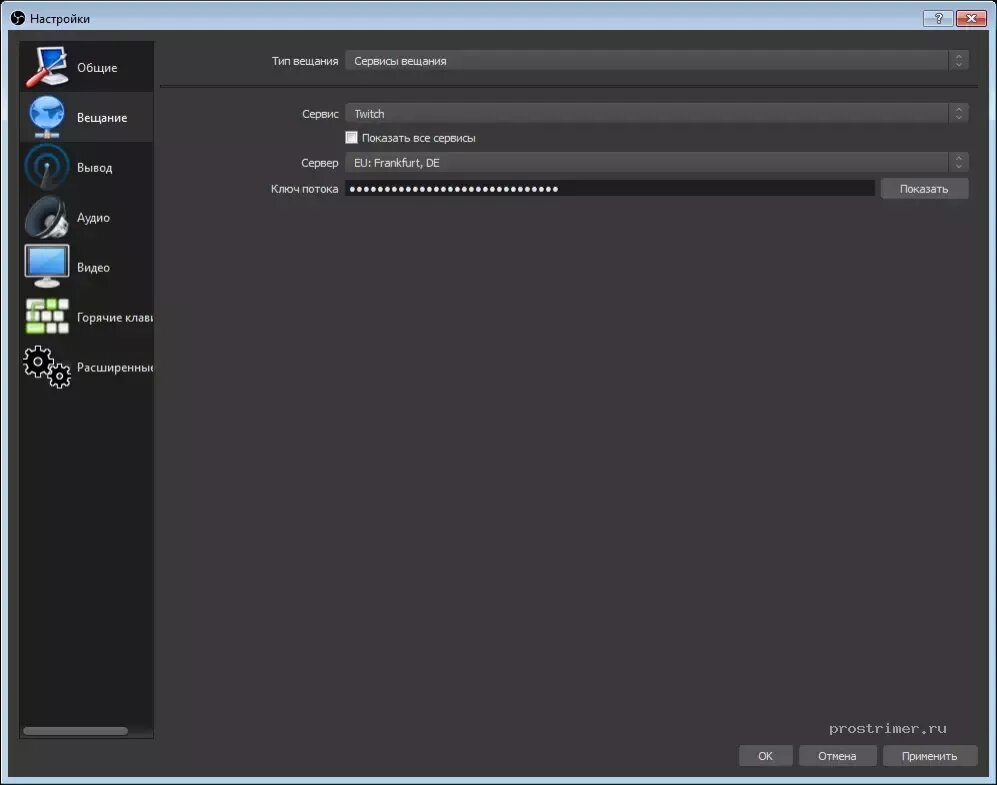The height and width of the screenshot is (785, 997).
Task: Click the Общие wrench-and-computer icon
Action: point(47,67)
